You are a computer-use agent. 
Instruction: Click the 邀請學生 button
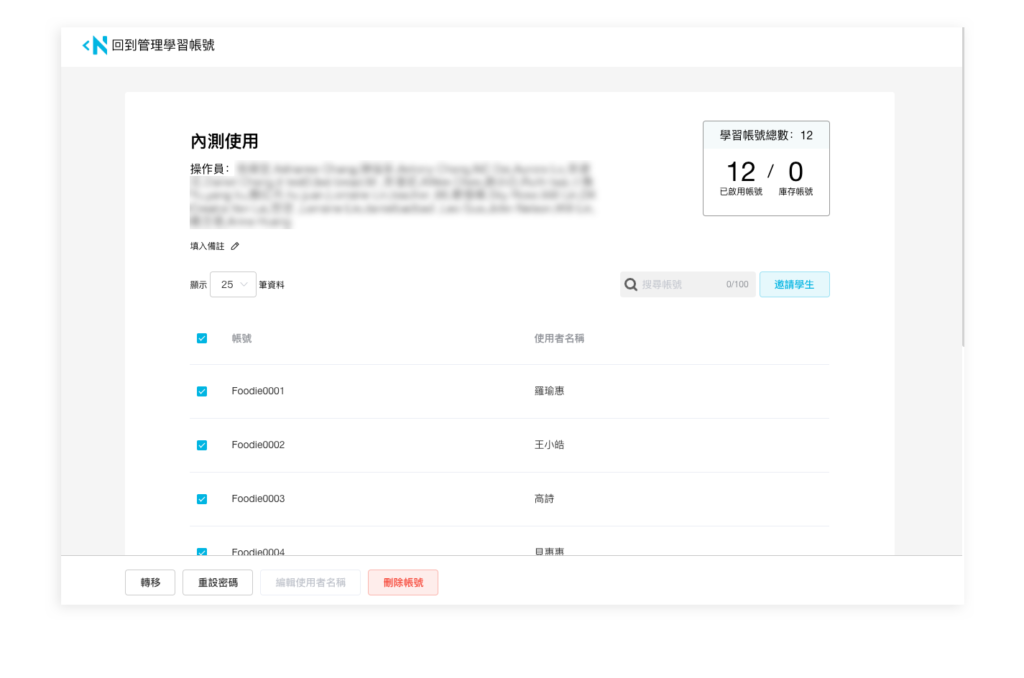point(794,284)
